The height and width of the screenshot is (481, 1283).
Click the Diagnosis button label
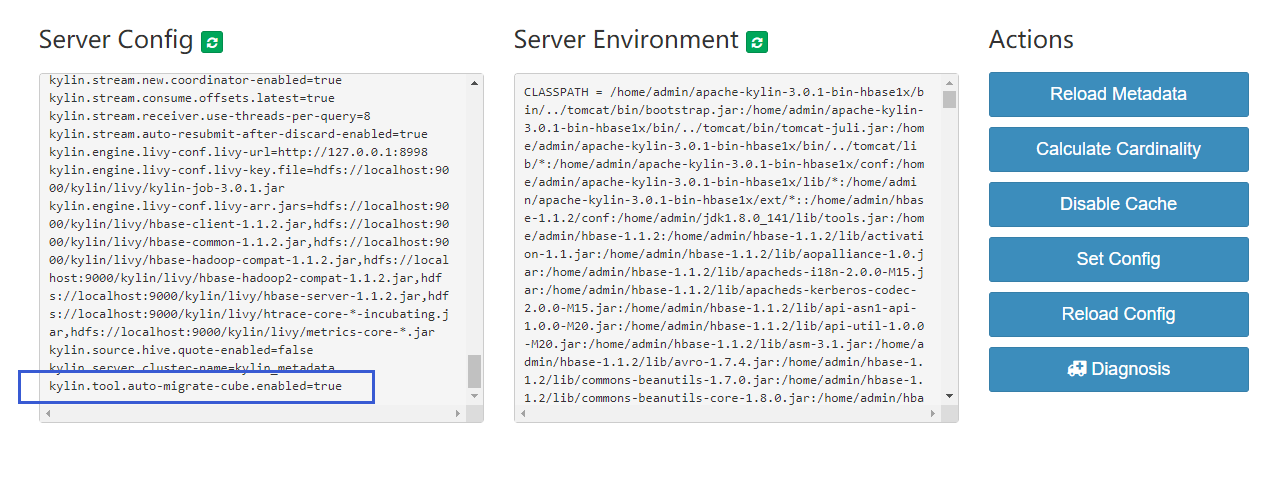(1130, 369)
